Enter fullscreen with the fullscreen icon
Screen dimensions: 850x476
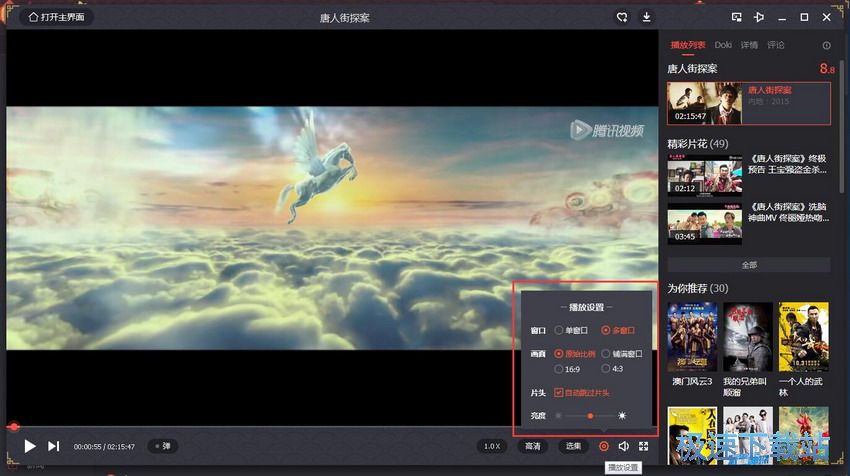(x=643, y=446)
